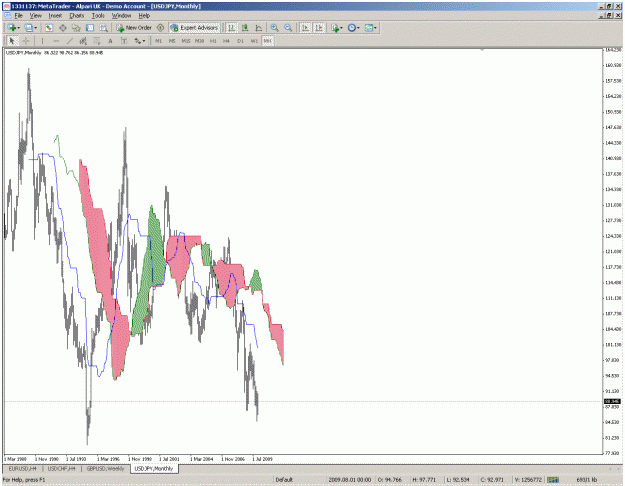Switch to M1 timeframe
Screen dimensions: 625x486
pyautogui.click(x=158, y=41)
